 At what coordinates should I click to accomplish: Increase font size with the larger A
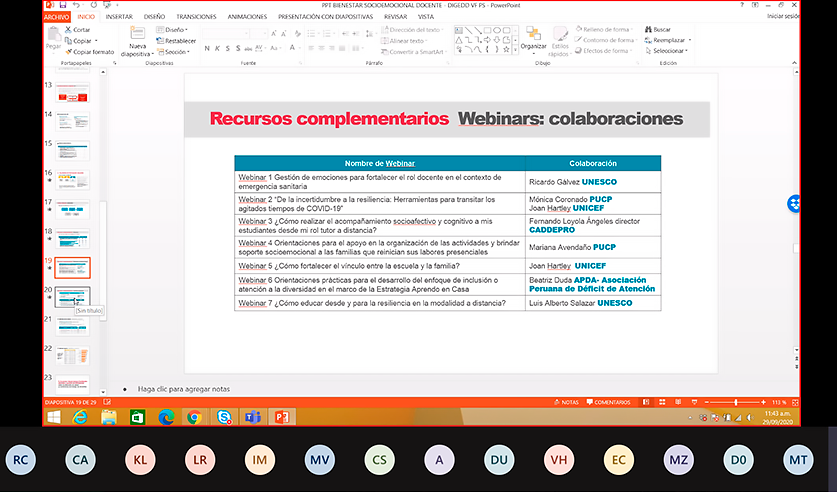(x=274, y=33)
